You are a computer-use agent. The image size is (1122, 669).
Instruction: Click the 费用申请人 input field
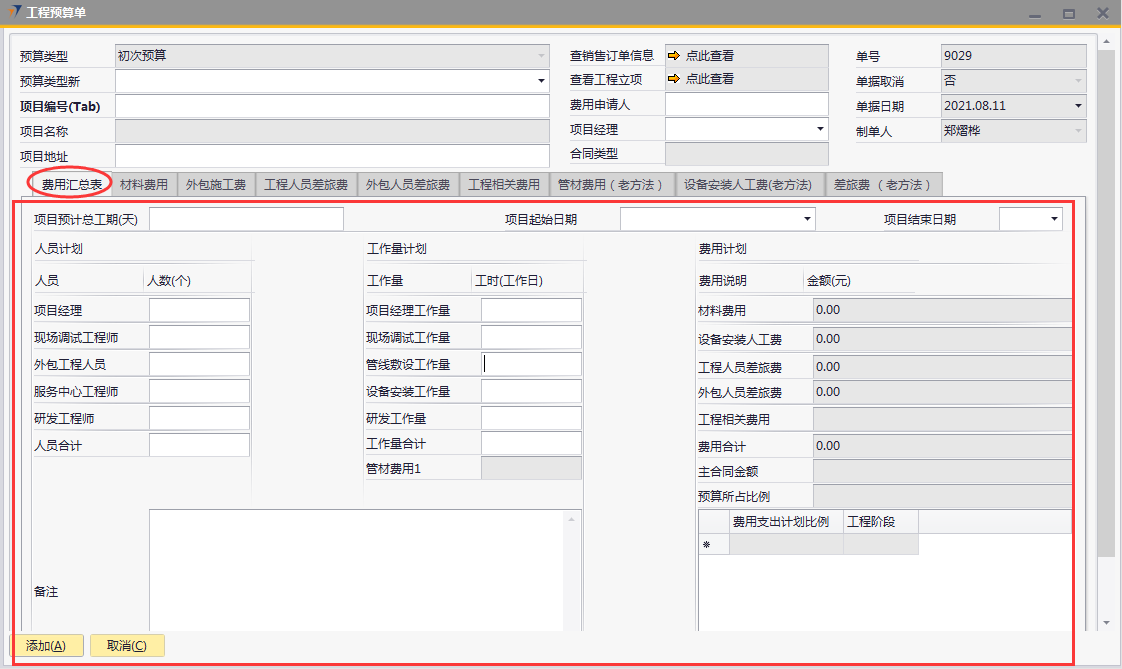[x=746, y=104]
